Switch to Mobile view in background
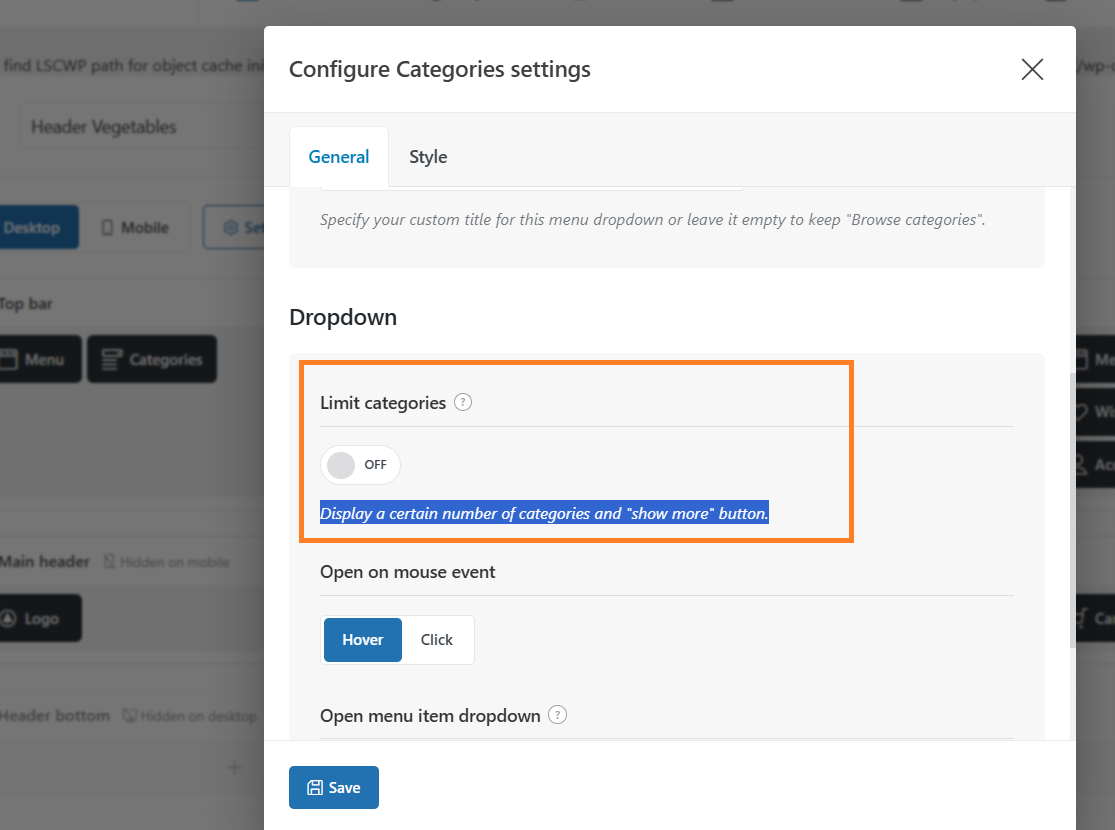The height and width of the screenshot is (830, 1115). [136, 228]
